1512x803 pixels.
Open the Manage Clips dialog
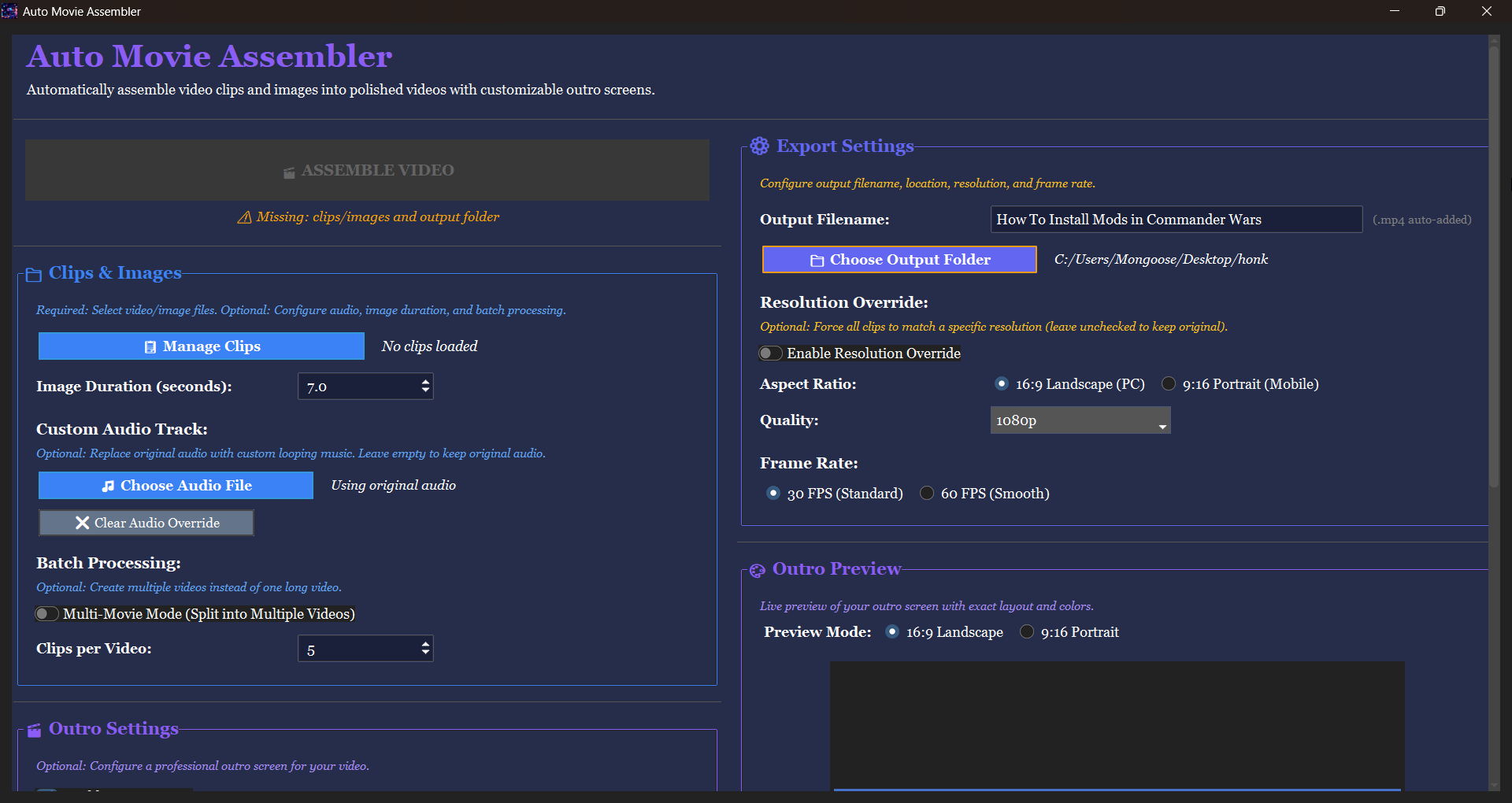(x=202, y=346)
